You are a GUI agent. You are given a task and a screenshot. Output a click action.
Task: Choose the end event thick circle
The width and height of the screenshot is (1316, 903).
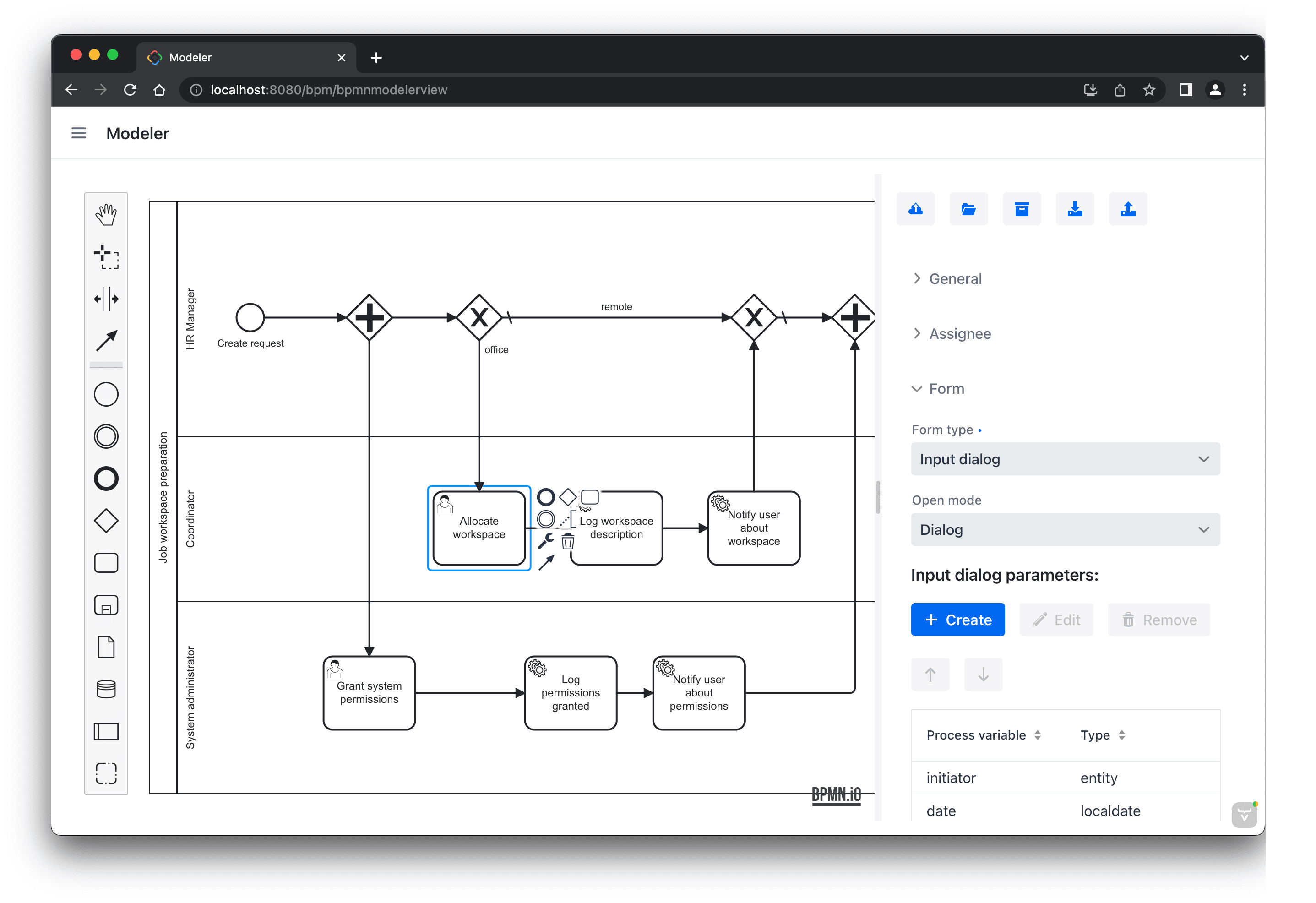point(106,479)
